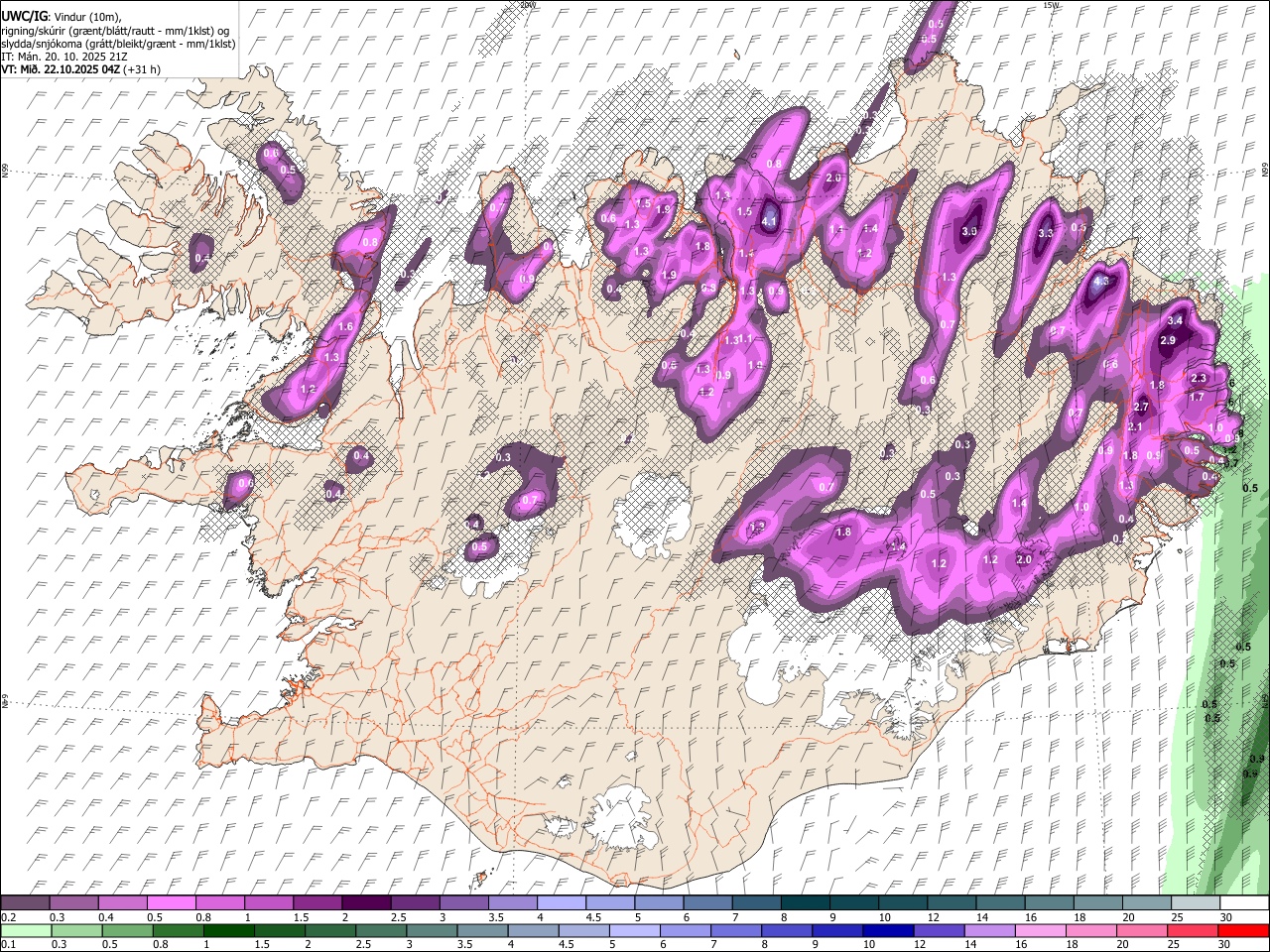Click the pale green 0.1 swatch in the rain scale

click(27, 931)
